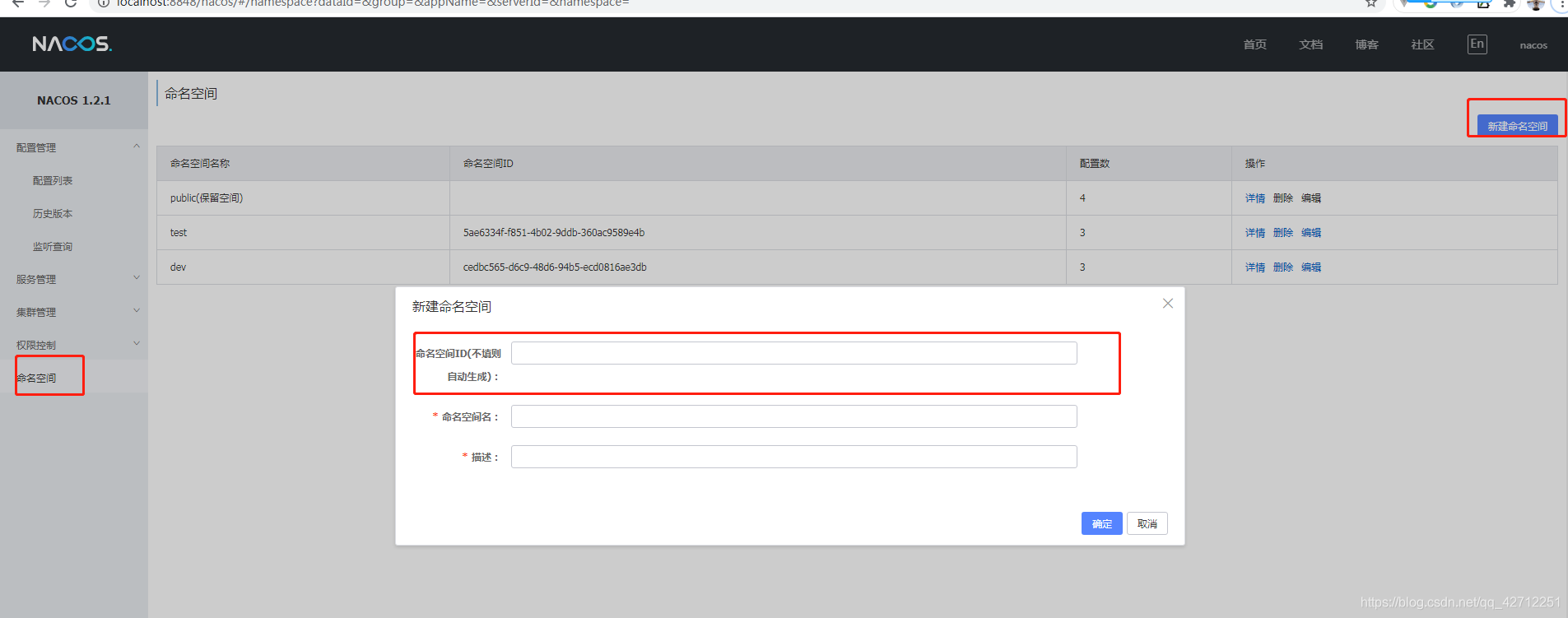Click public(保留空间) name cell

tap(303, 198)
